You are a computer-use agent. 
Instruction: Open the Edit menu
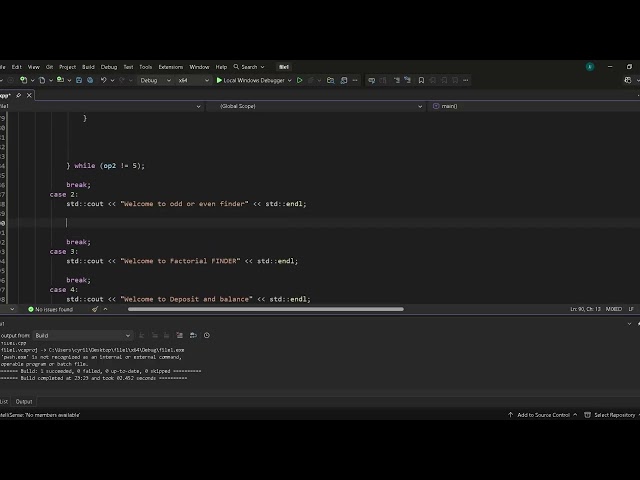[x=16, y=67]
